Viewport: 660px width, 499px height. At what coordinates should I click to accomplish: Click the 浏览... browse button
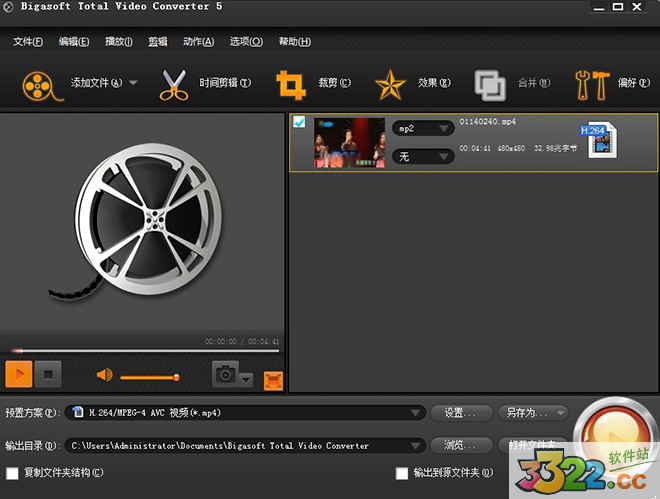(x=461, y=445)
